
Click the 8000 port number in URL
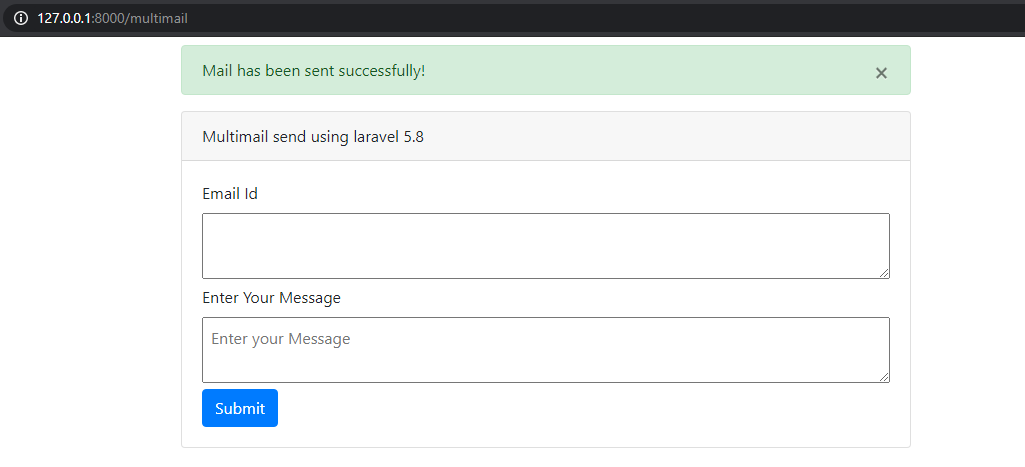click(x=108, y=19)
